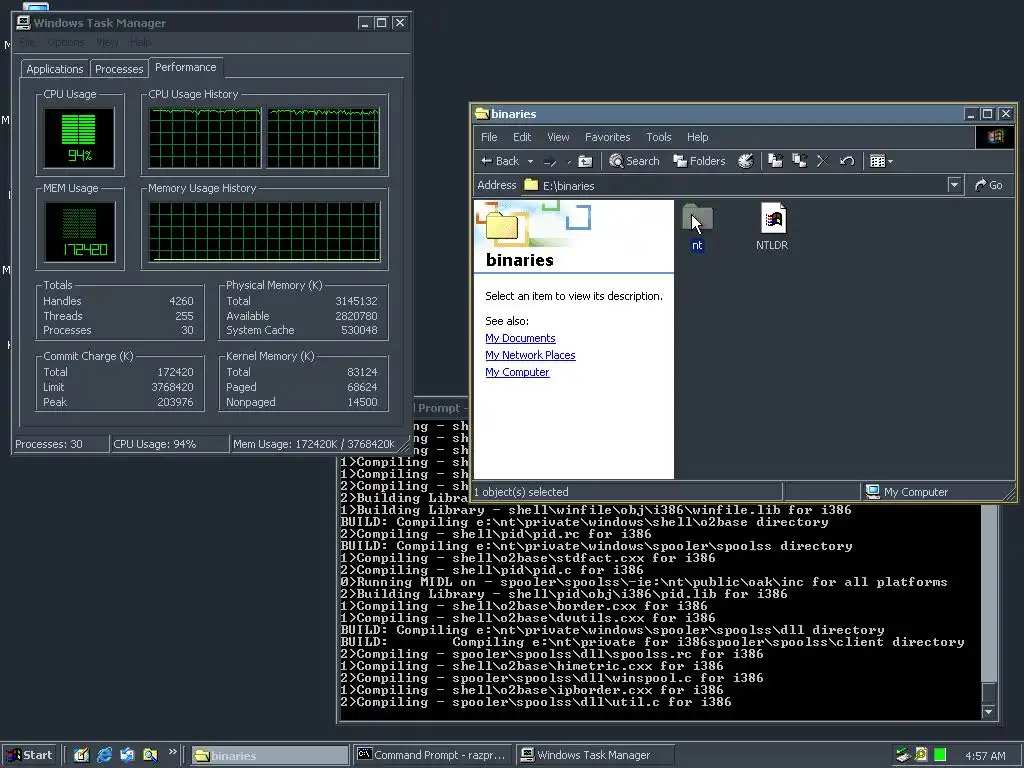The height and width of the screenshot is (768, 1024).
Task: Click the MEM Usage 172420 gauge
Action: pyautogui.click(x=80, y=232)
